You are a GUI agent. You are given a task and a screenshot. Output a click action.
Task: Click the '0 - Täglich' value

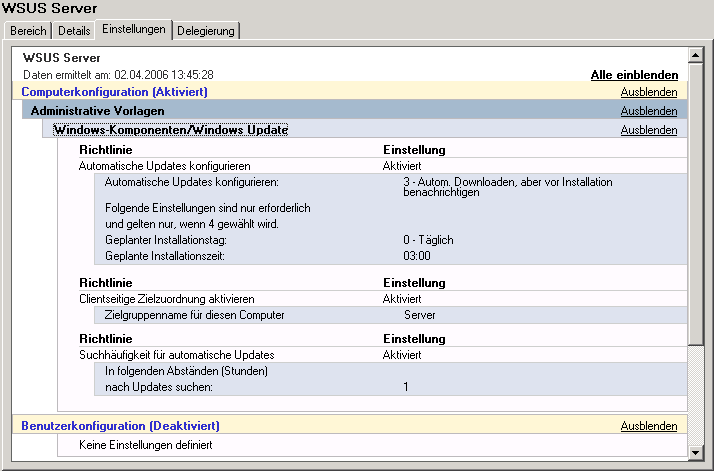(428, 240)
